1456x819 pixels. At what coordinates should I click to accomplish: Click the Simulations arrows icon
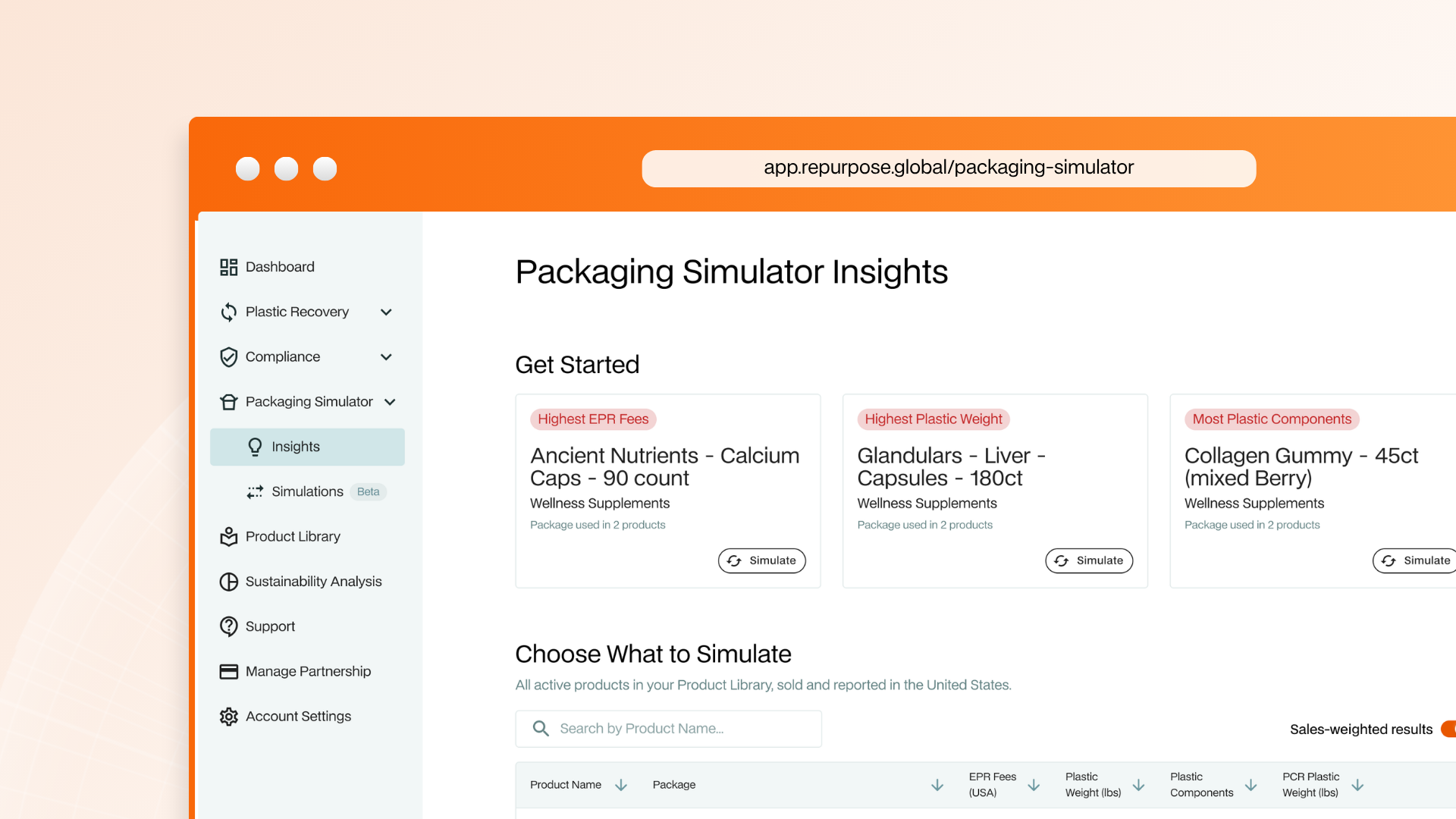tap(255, 491)
